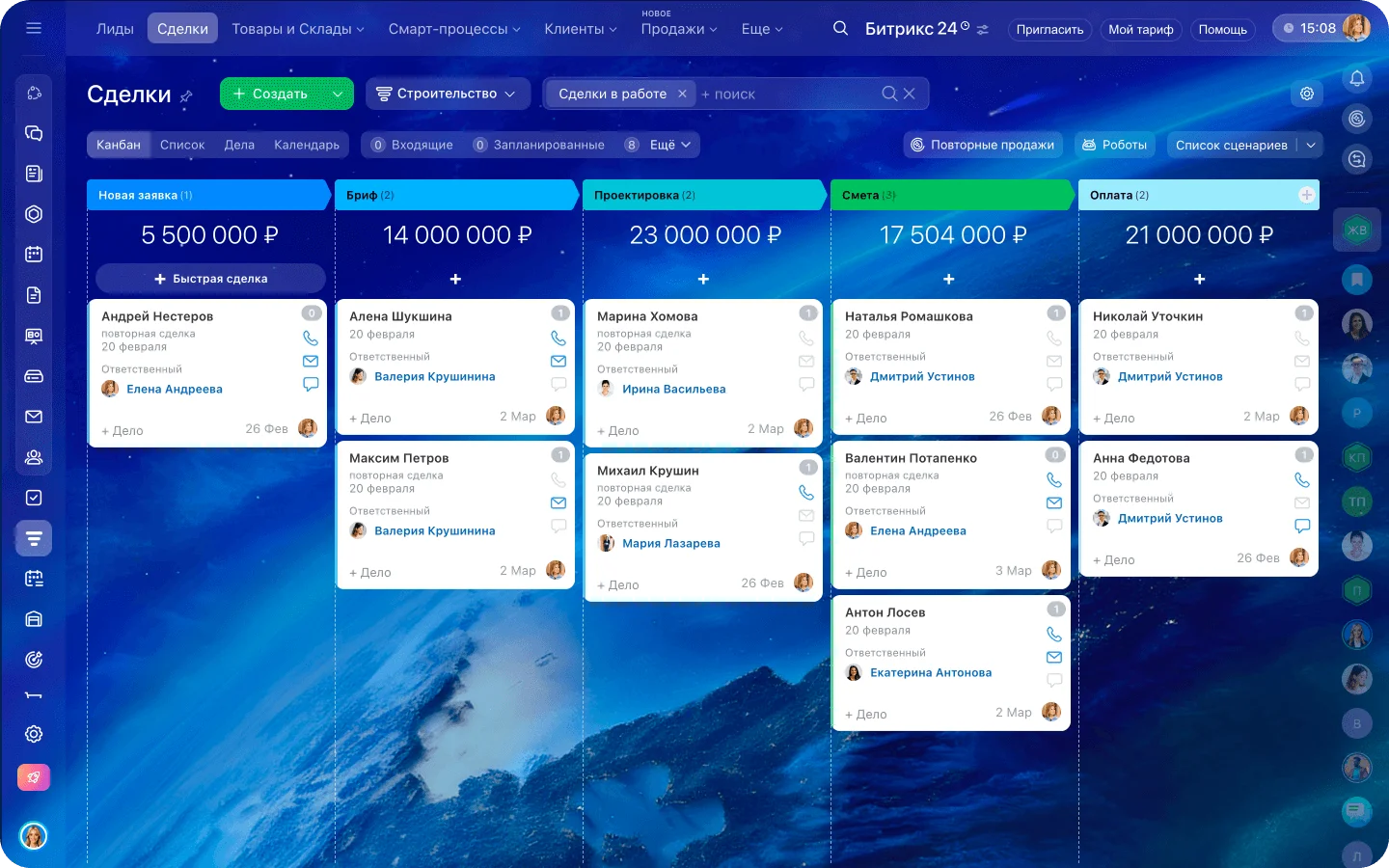1389x868 pixels.
Task: Clear the search field with X
Action: click(909, 94)
